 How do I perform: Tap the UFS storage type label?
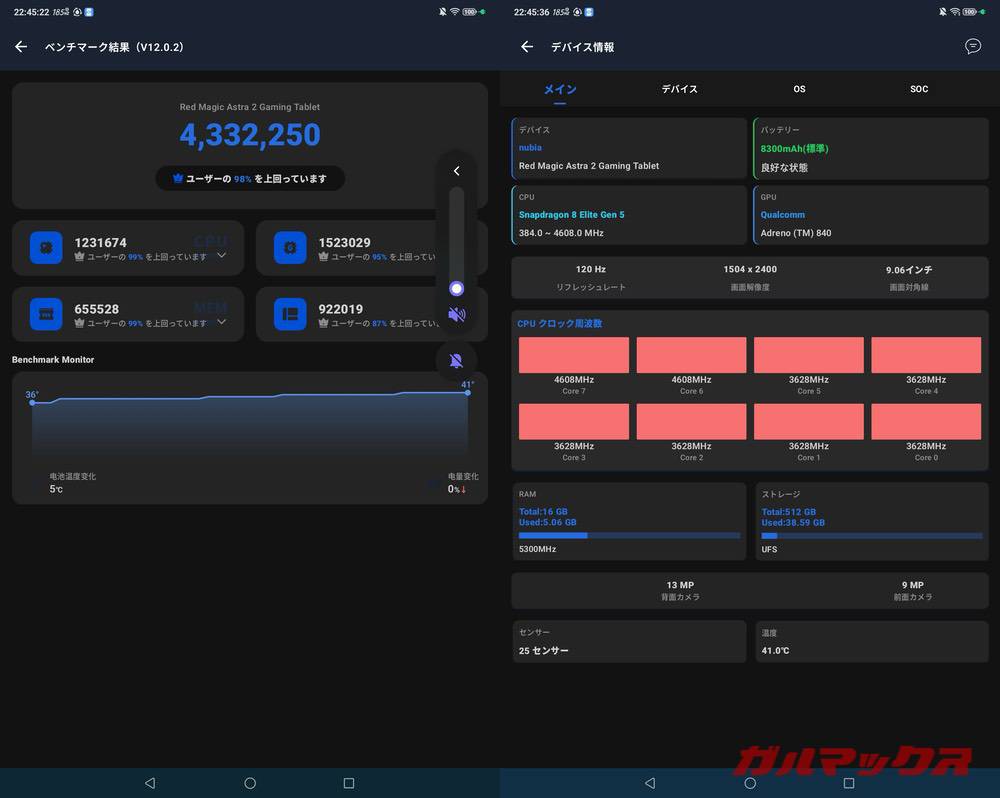tap(769, 549)
